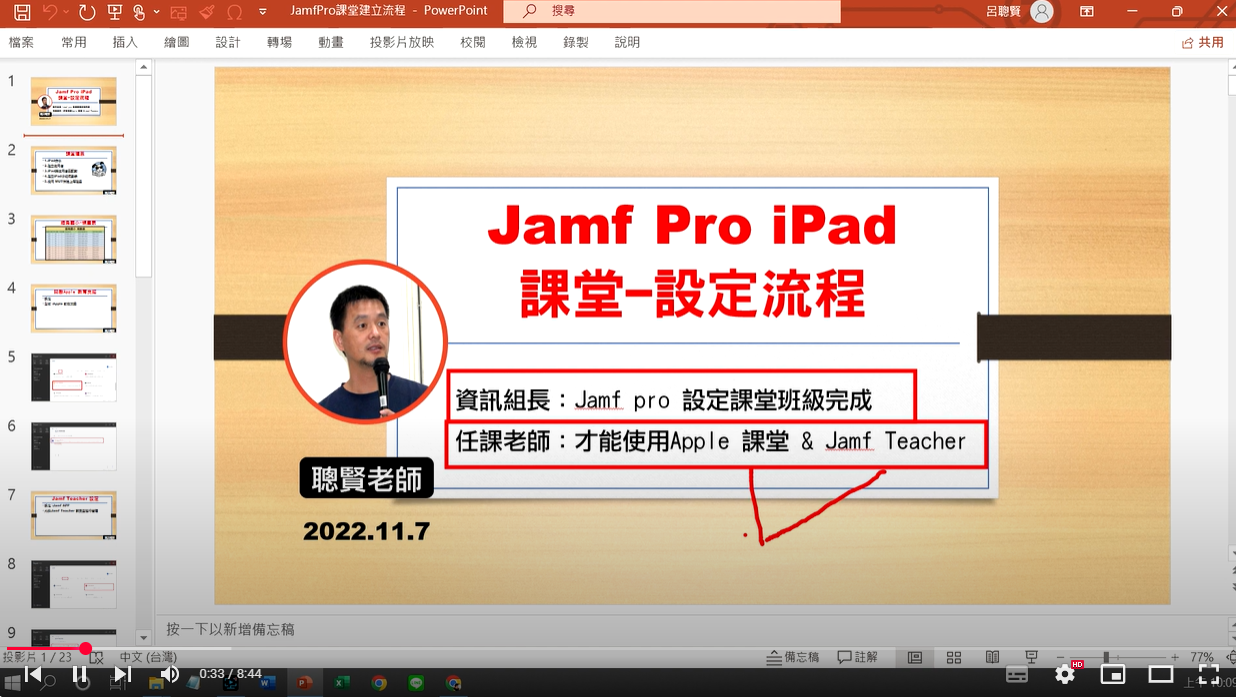Viewport: 1236px width, 697px height.
Task: Click the omega symbol icon in the title bar
Action: [235, 12]
